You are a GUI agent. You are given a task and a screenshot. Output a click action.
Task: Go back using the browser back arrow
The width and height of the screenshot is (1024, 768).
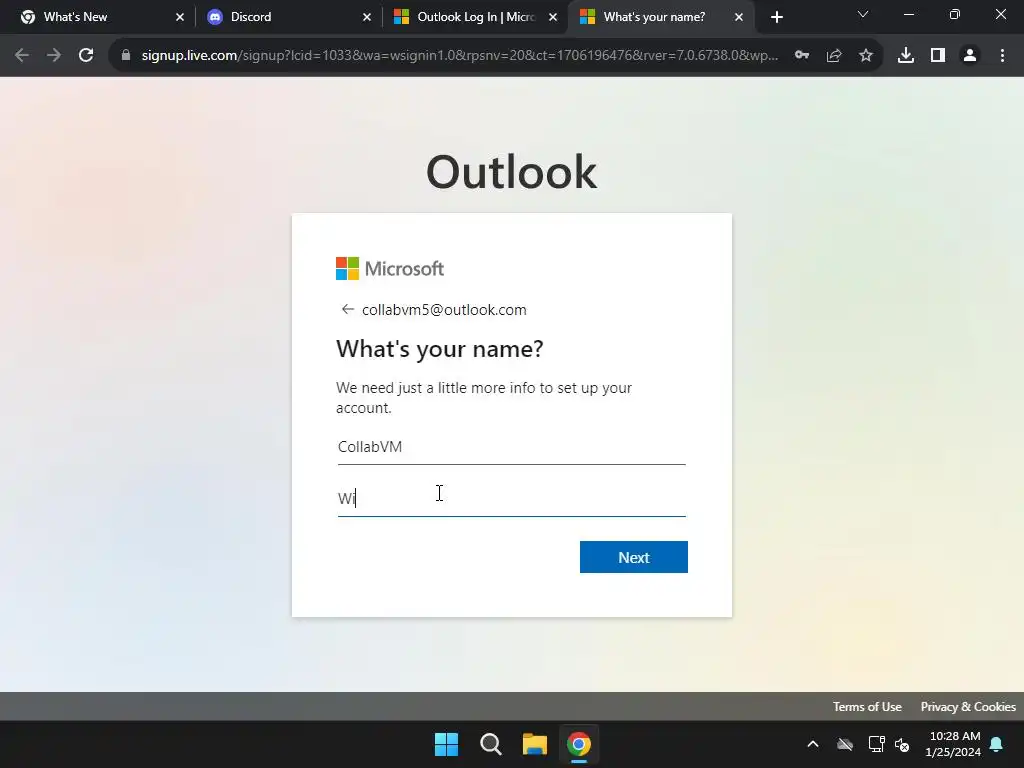click(22, 56)
